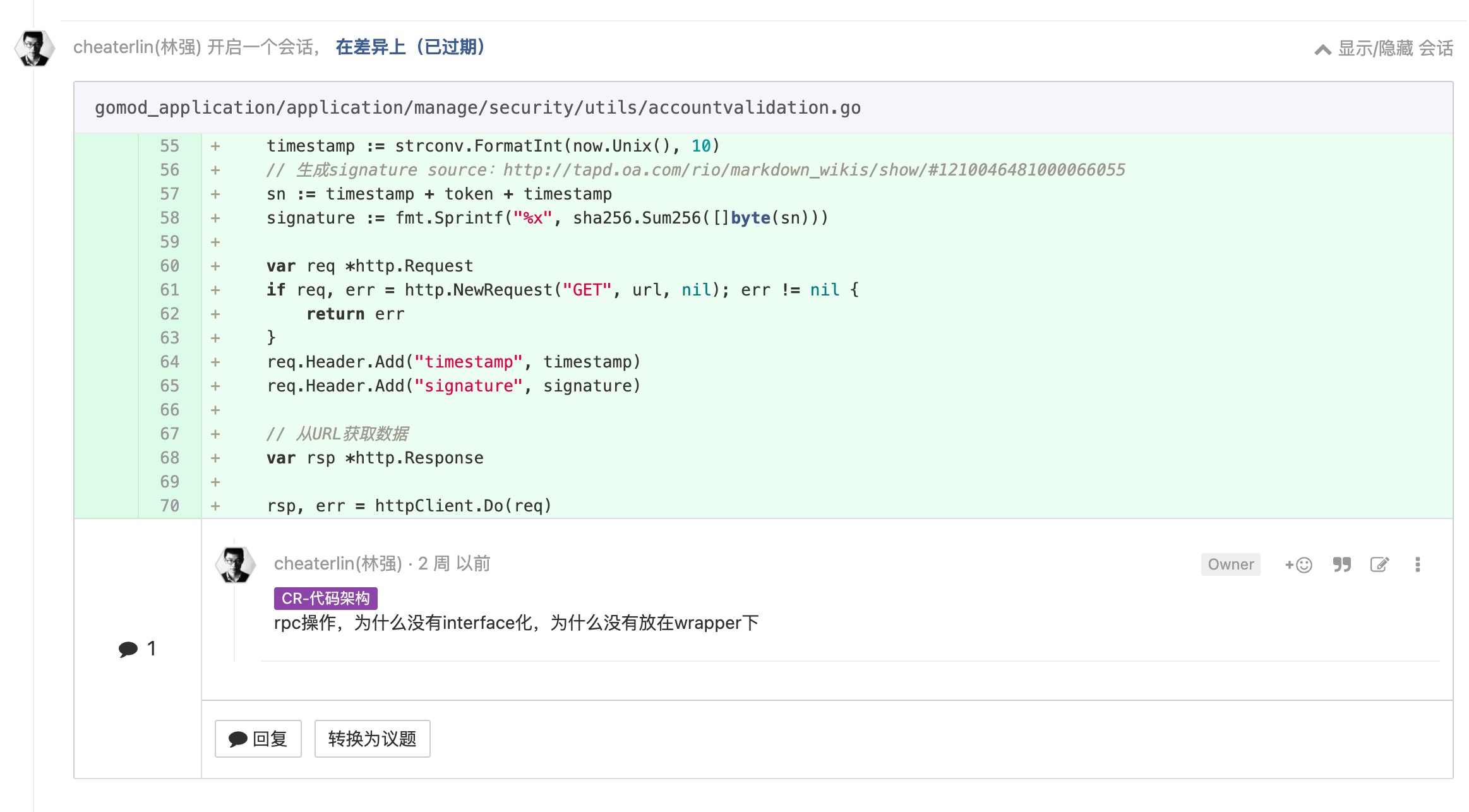Click line number 58 in diff
The width and height of the screenshot is (1469, 812).
[x=169, y=218]
